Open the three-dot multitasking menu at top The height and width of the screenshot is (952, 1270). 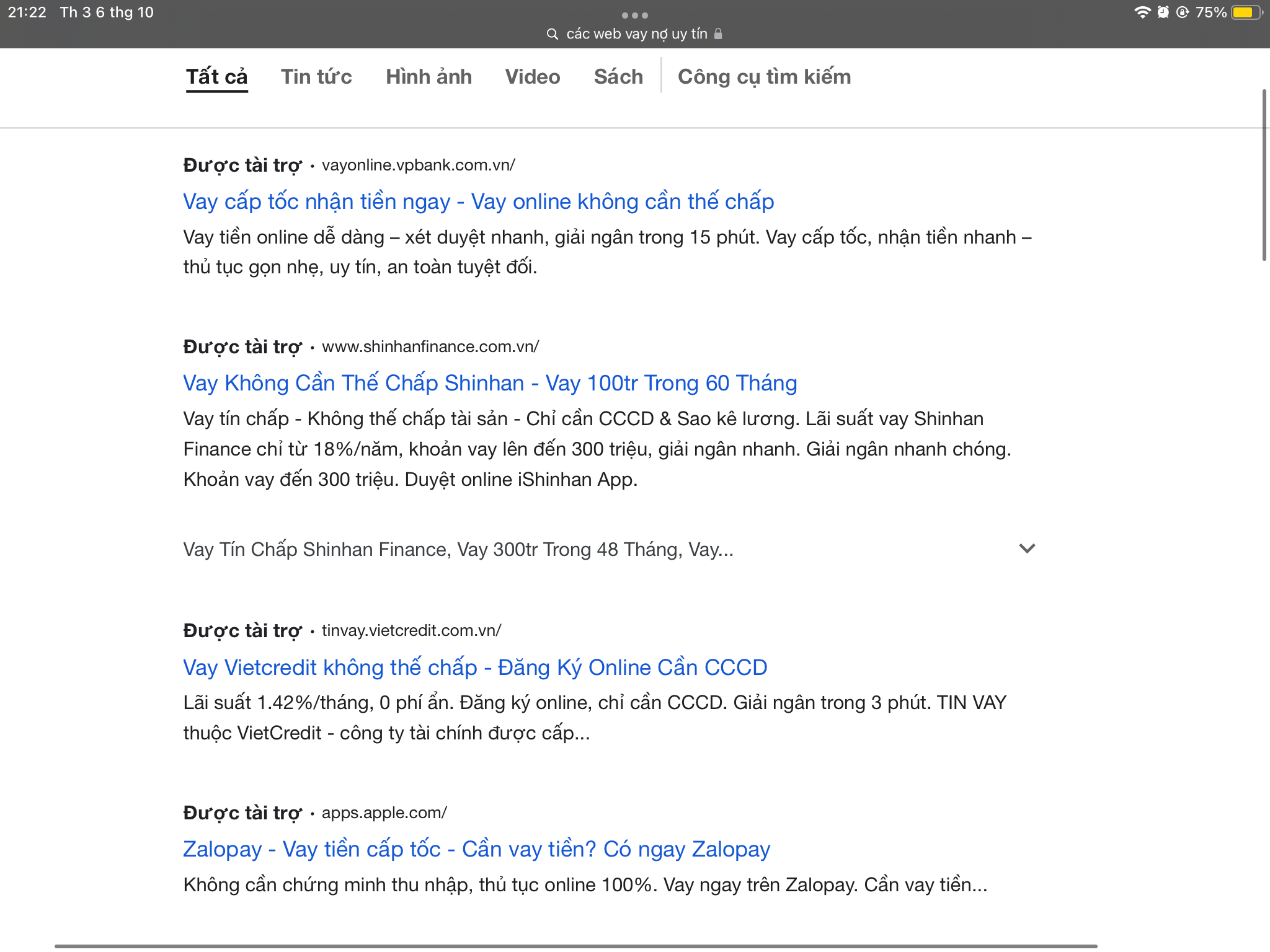pyautogui.click(x=635, y=15)
